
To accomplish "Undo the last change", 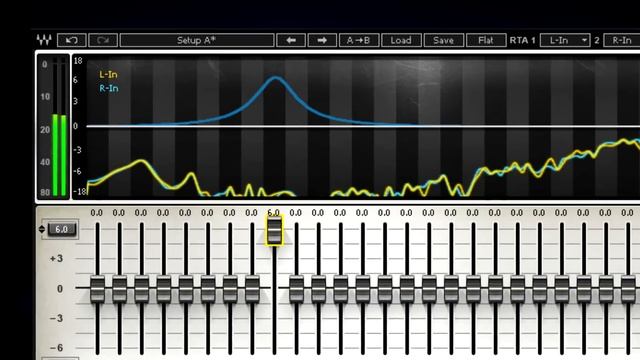I will [72, 40].
